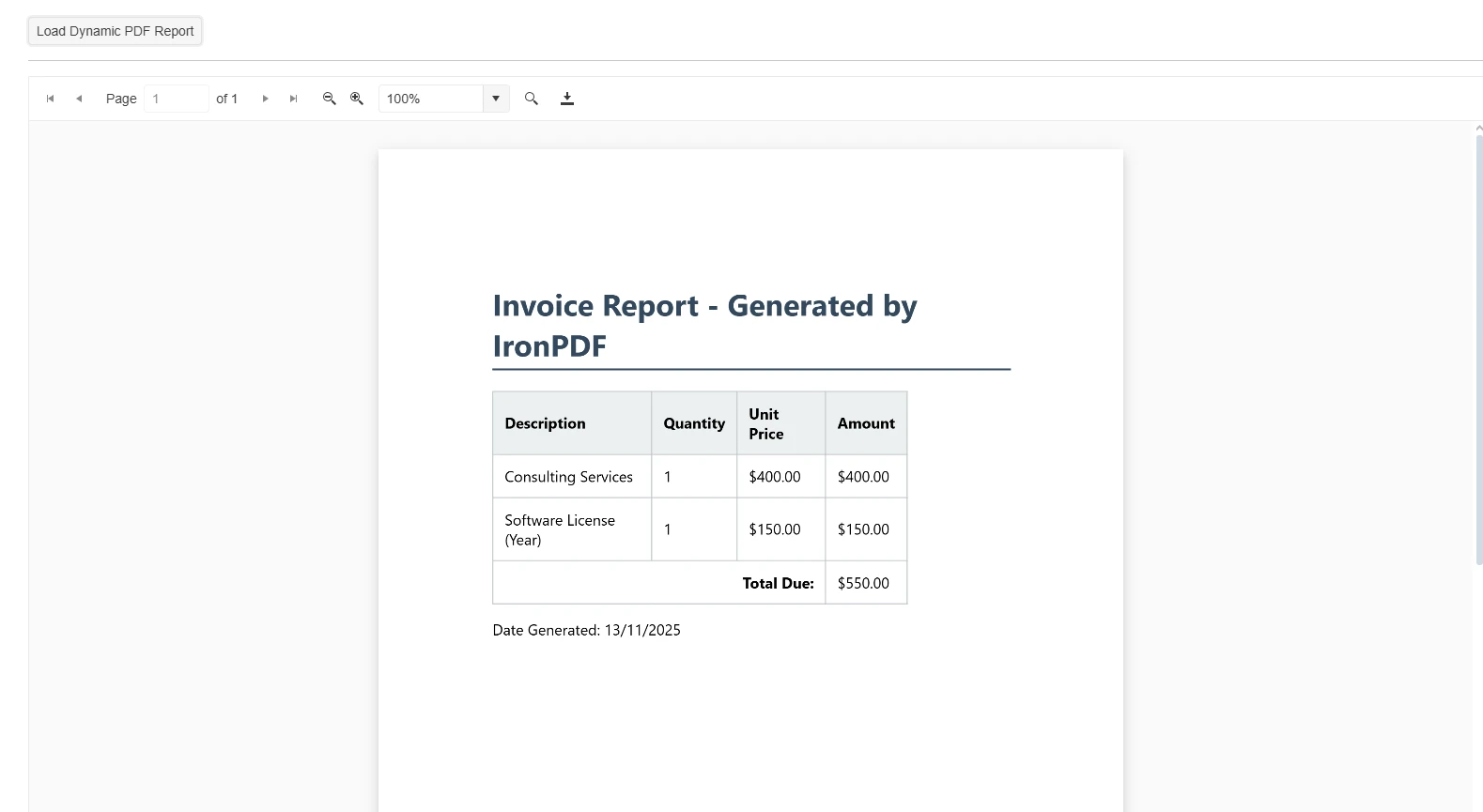Open the search tool in the viewer
The image size is (1483, 812).
pyautogui.click(x=532, y=99)
